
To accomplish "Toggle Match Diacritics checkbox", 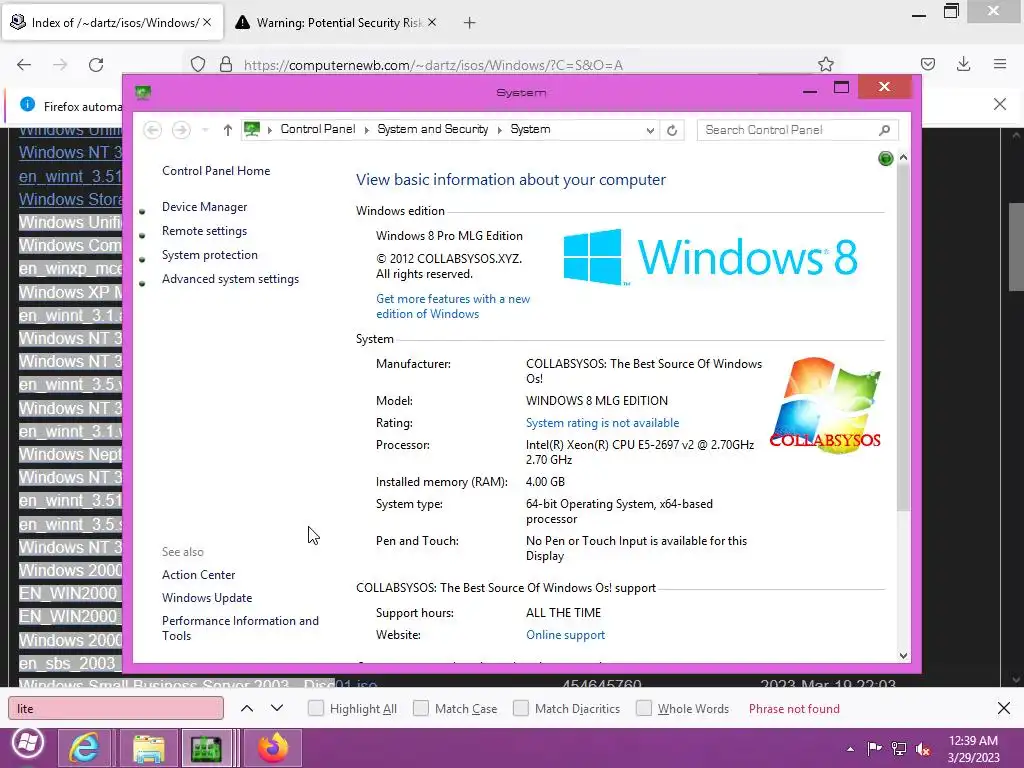I will 520,708.
